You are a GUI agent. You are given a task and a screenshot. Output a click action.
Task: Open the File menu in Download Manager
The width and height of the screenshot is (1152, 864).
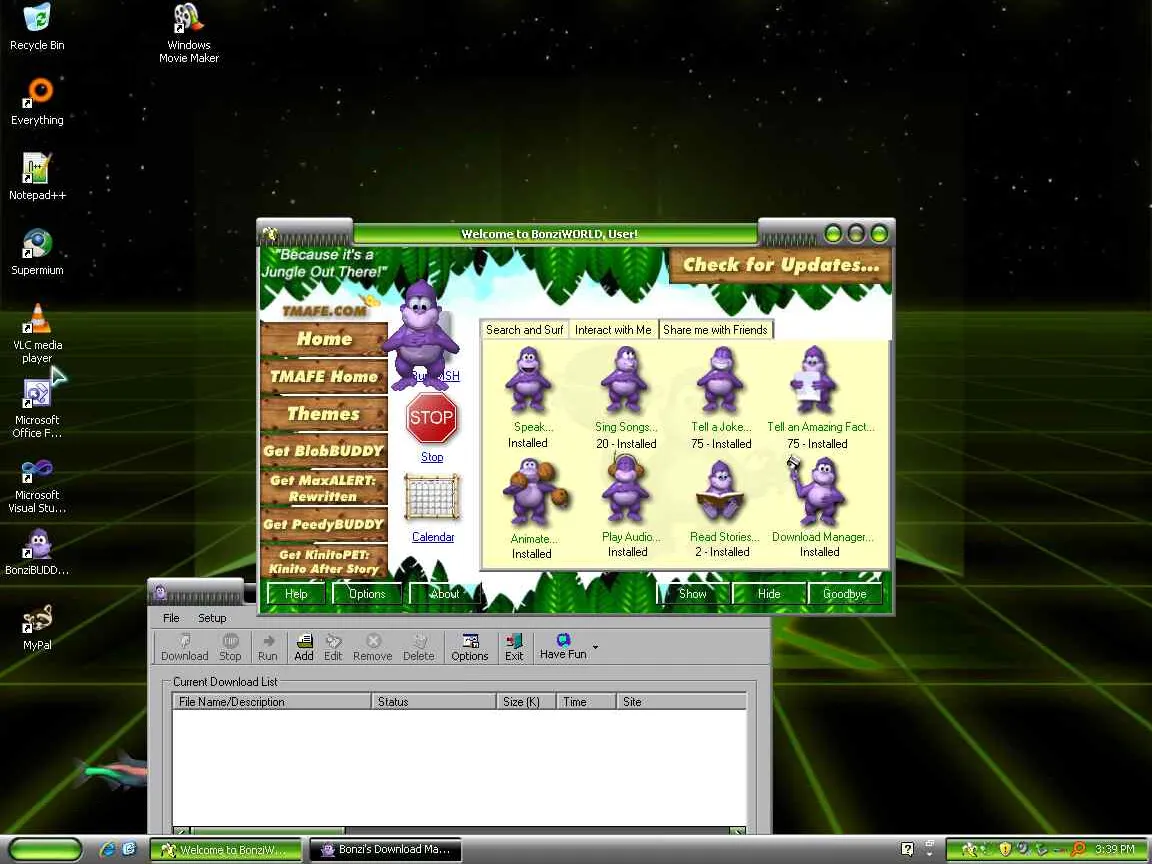[171, 618]
